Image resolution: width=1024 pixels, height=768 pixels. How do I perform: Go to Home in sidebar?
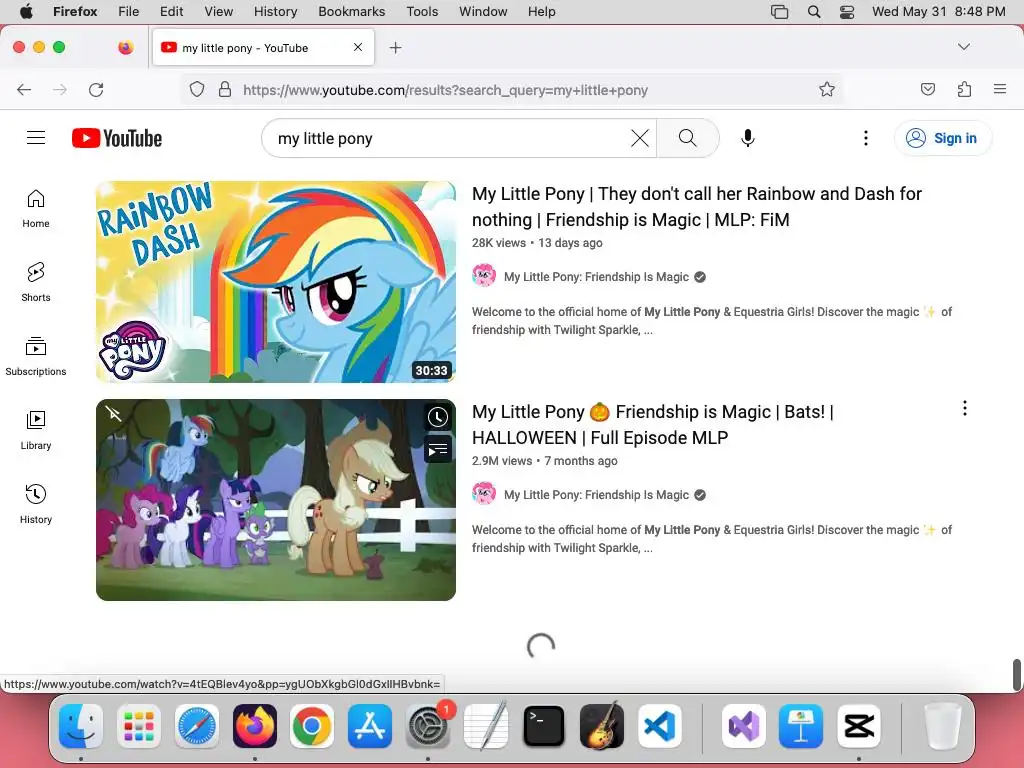pos(36,209)
